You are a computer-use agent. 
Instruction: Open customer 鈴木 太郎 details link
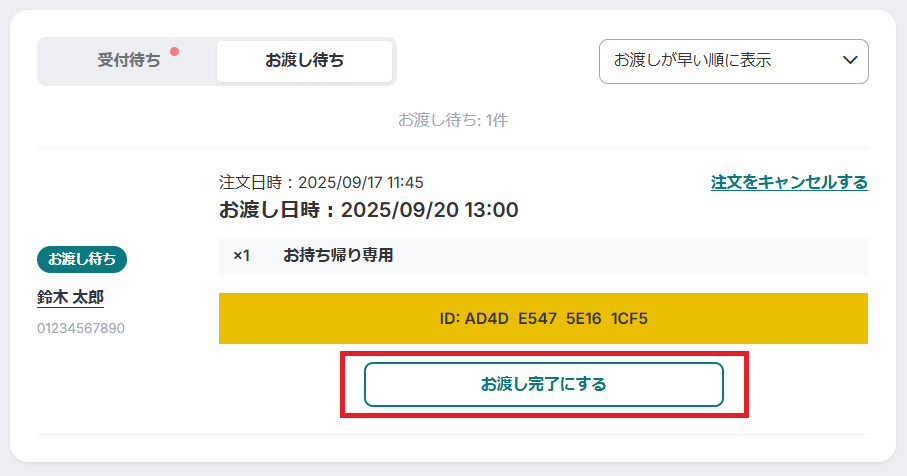pyautogui.click(x=71, y=297)
